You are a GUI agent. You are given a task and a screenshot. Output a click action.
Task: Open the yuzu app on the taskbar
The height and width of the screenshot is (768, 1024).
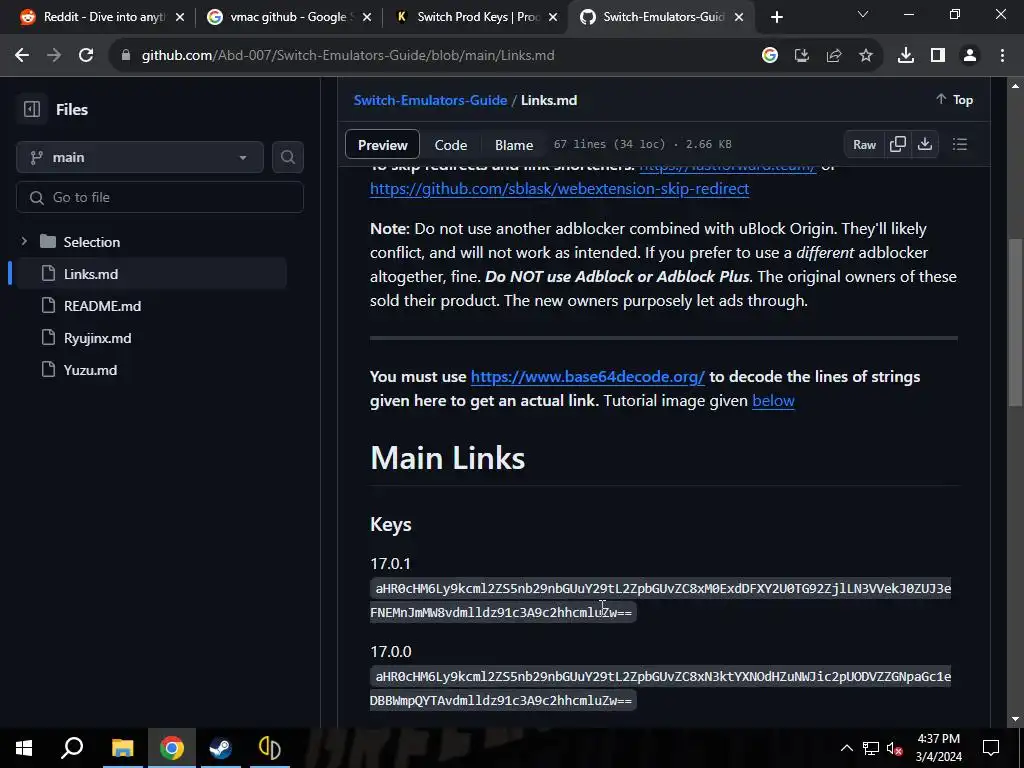(269, 748)
